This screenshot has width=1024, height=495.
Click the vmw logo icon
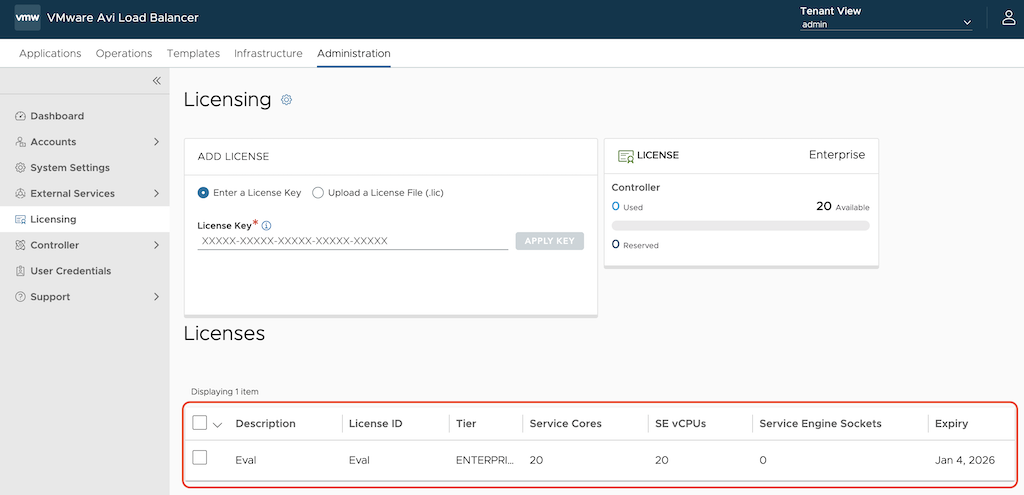click(x=27, y=18)
